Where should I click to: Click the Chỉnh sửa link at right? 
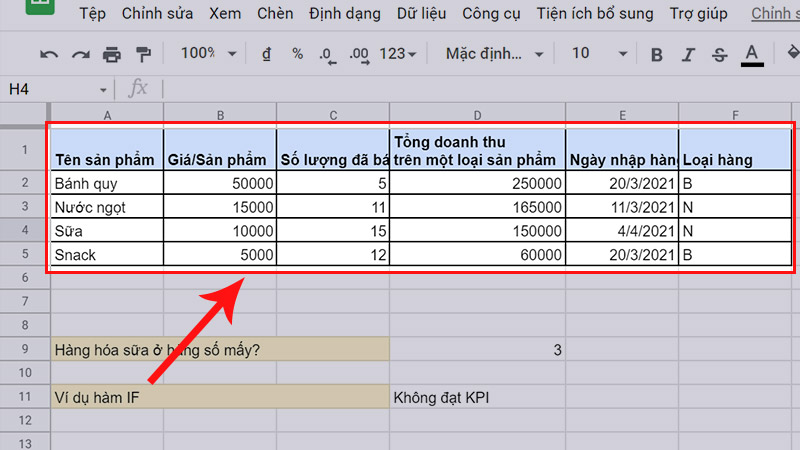click(x=776, y=14)
